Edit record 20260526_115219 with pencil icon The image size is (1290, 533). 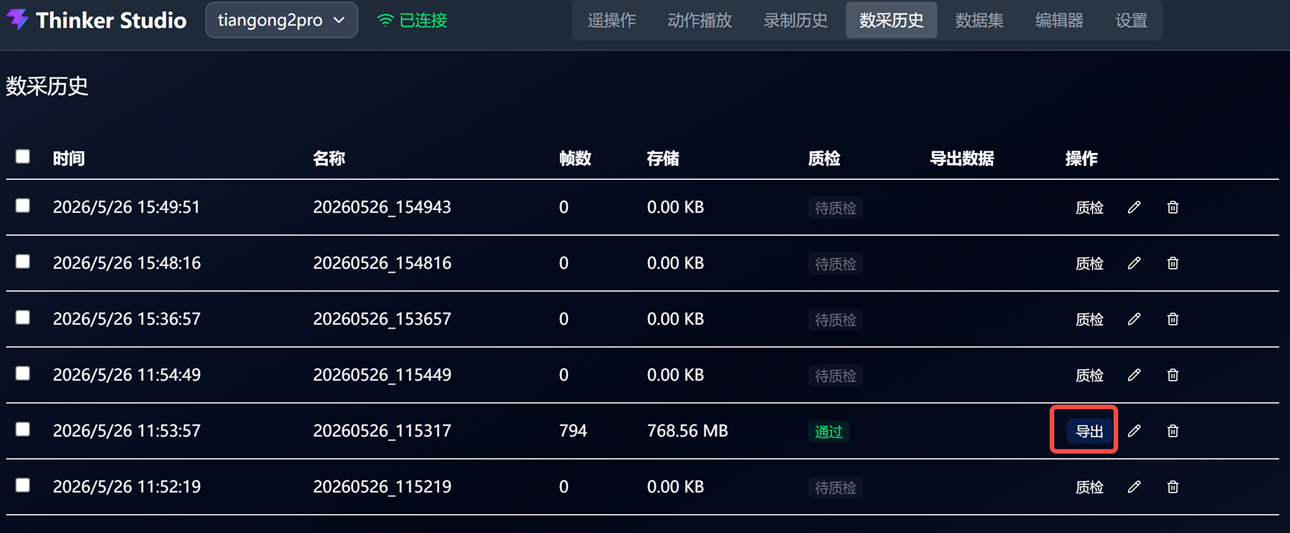pyautogui.click(x=1134, y=487)
